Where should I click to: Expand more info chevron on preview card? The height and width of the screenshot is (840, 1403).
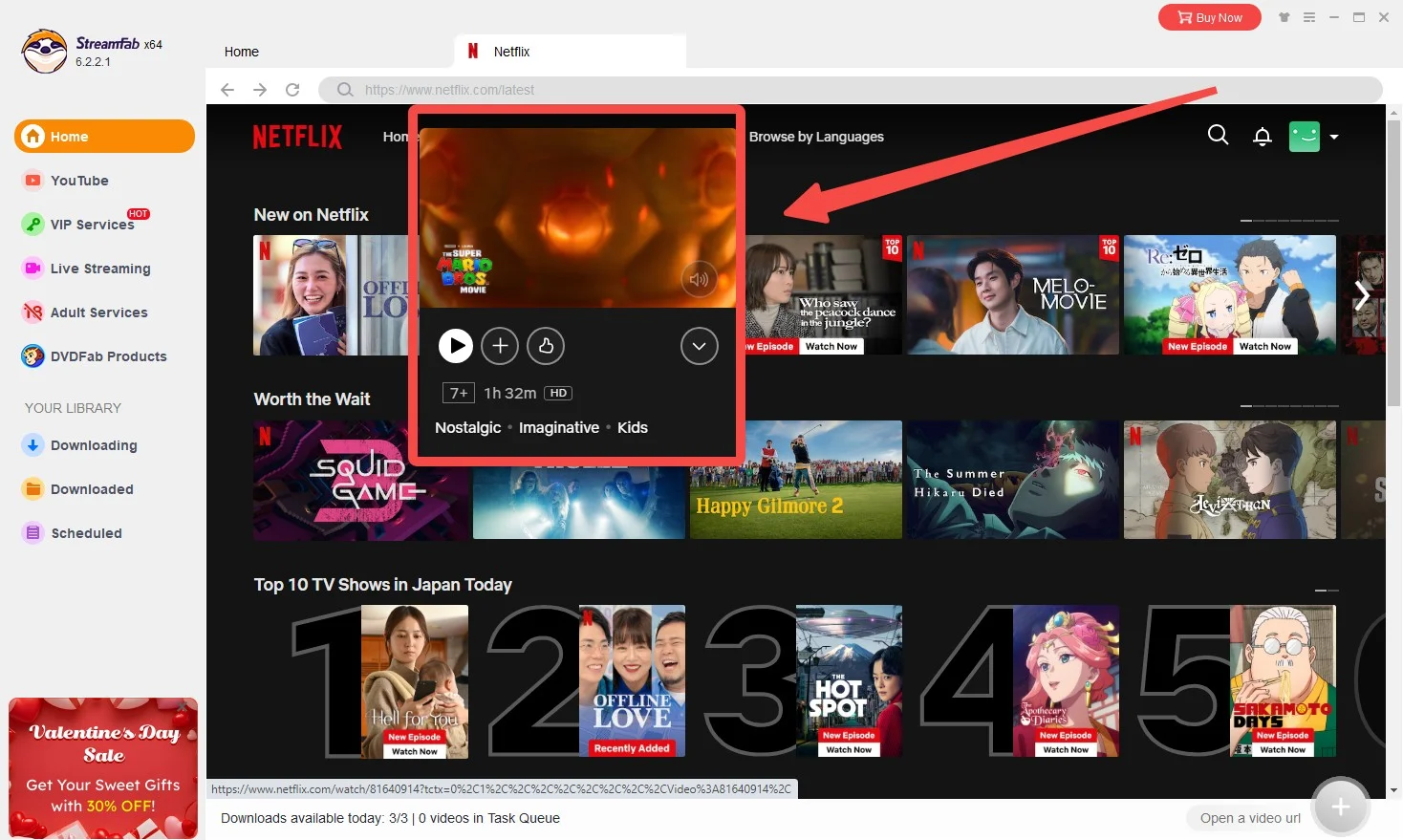tap(700, 346)
